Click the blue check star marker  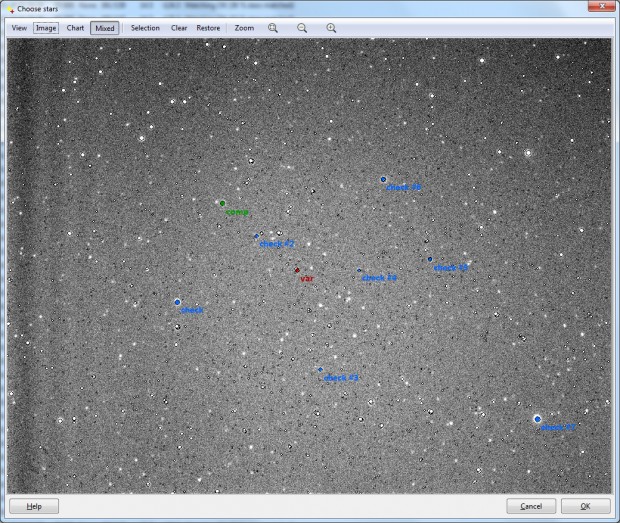[177, 302]
